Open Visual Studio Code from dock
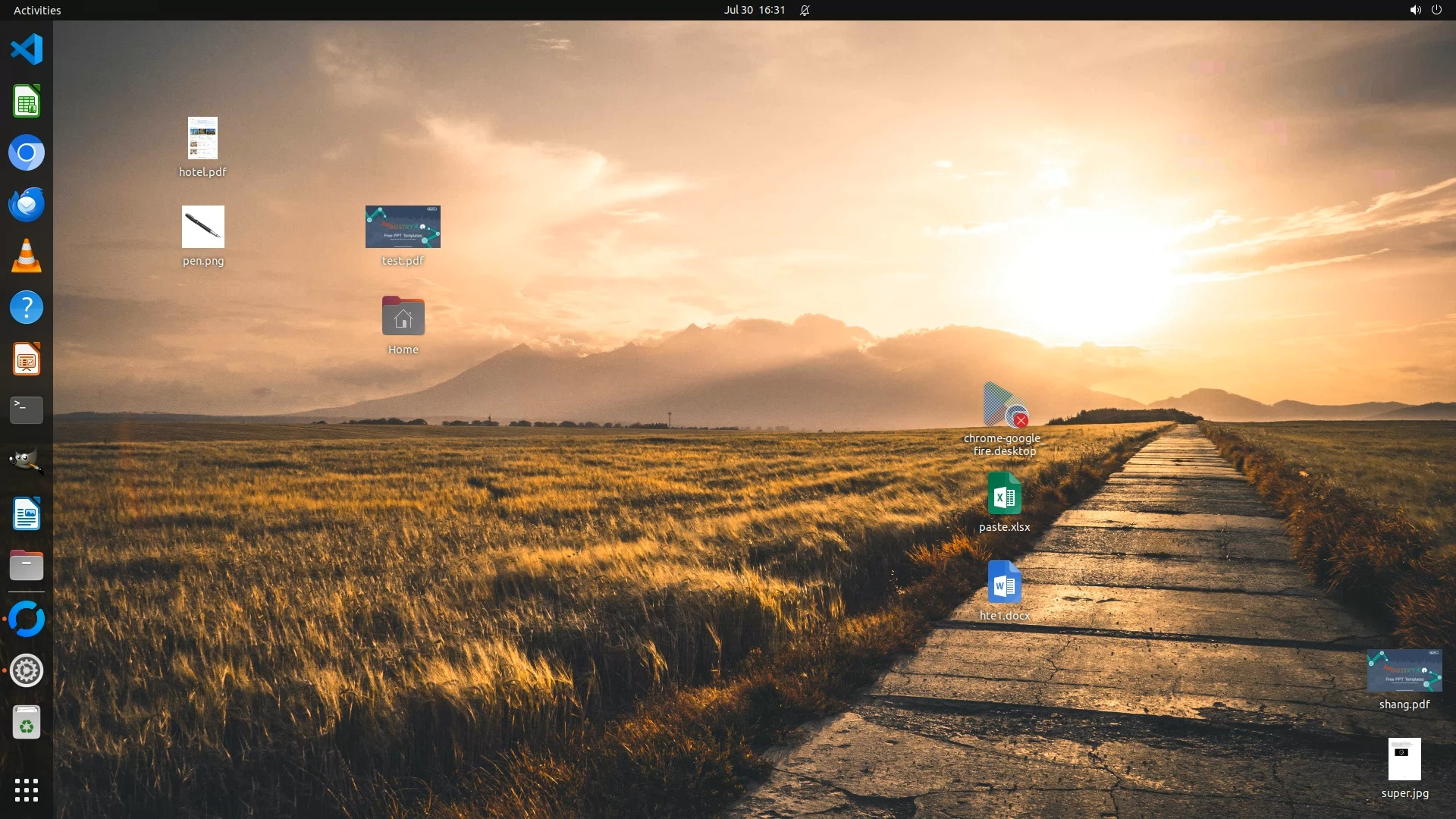Image resolution: width=1456 pixels, height=819 pixels. point(27,50)
